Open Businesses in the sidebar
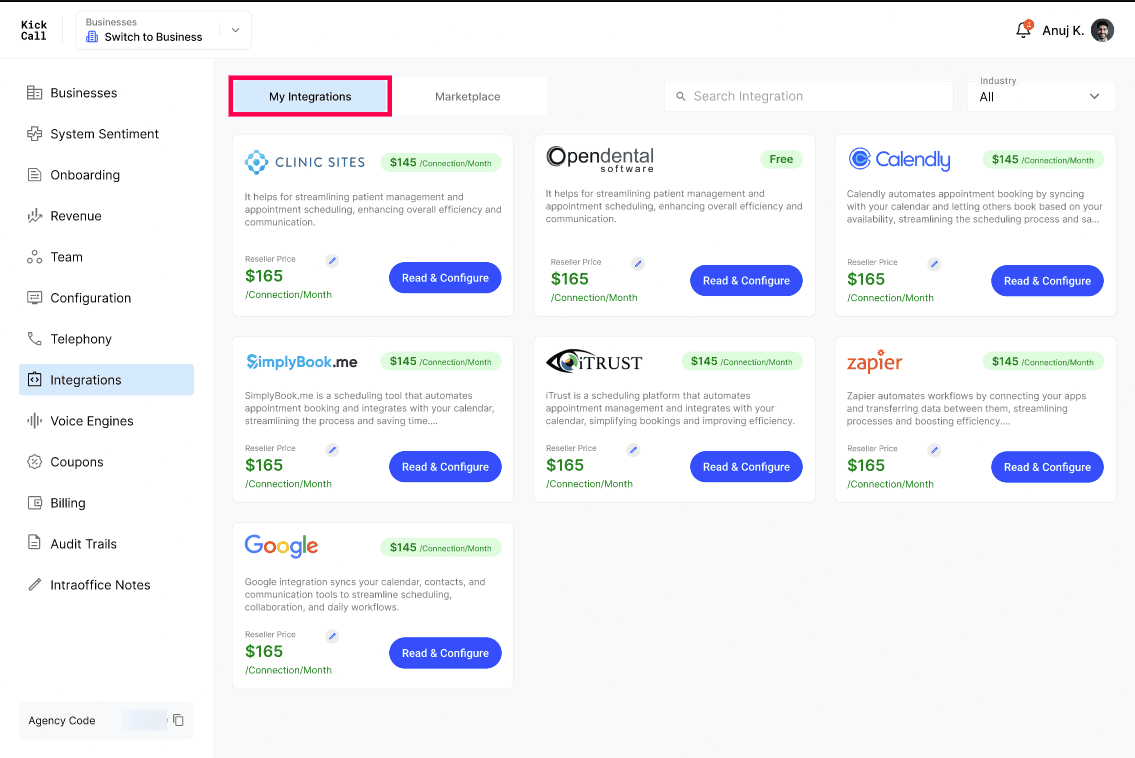This screenshot has height=758, width=1135. click(x=106, y=93)
